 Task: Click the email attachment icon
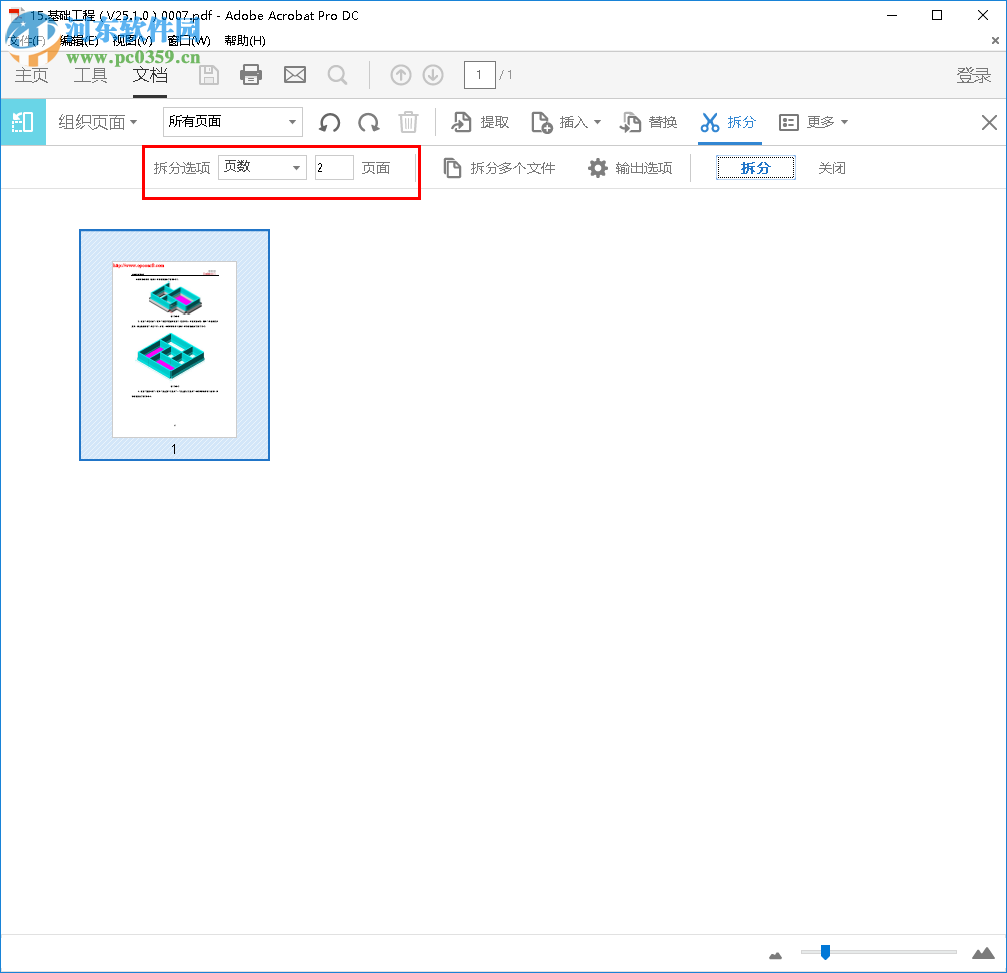294,74
